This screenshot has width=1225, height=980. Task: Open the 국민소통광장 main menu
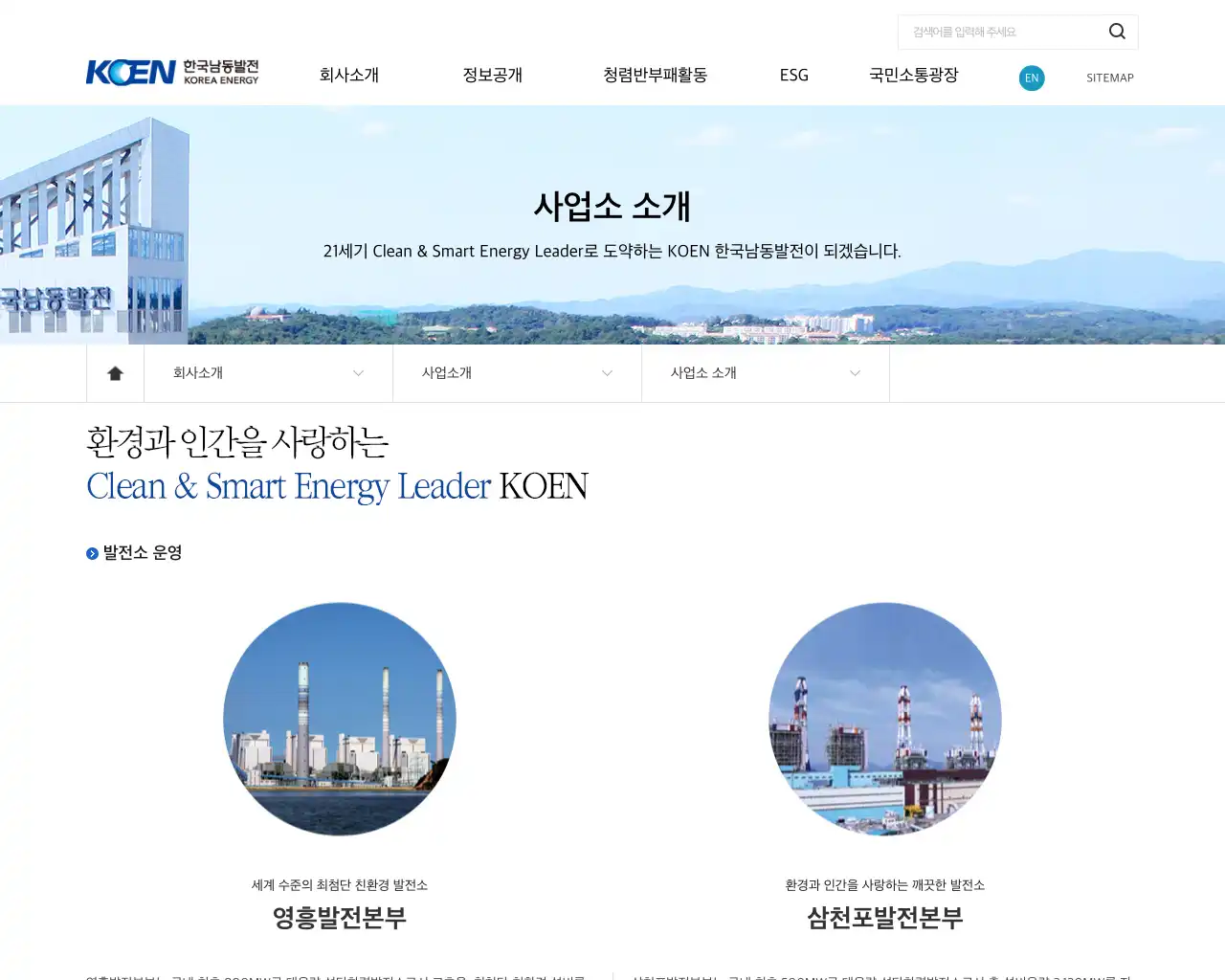[x=913, y=76]
